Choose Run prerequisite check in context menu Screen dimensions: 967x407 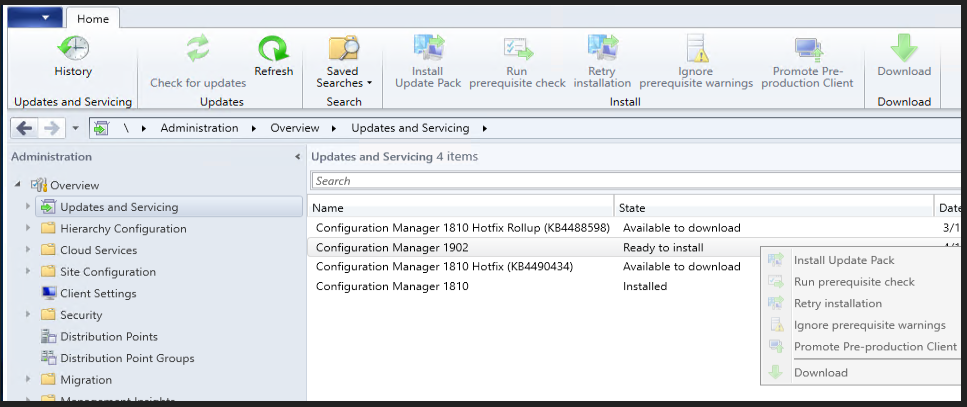[854, 282]
